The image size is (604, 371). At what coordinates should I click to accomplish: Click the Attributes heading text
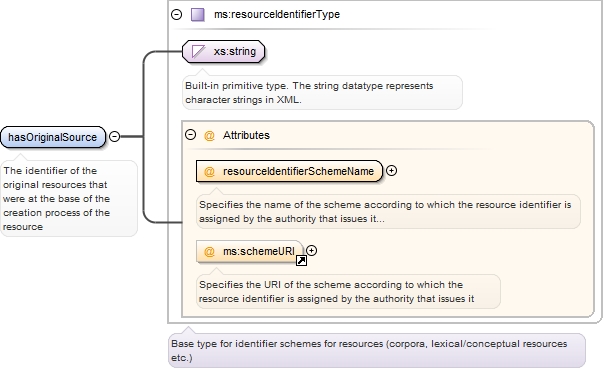point(246,135)
